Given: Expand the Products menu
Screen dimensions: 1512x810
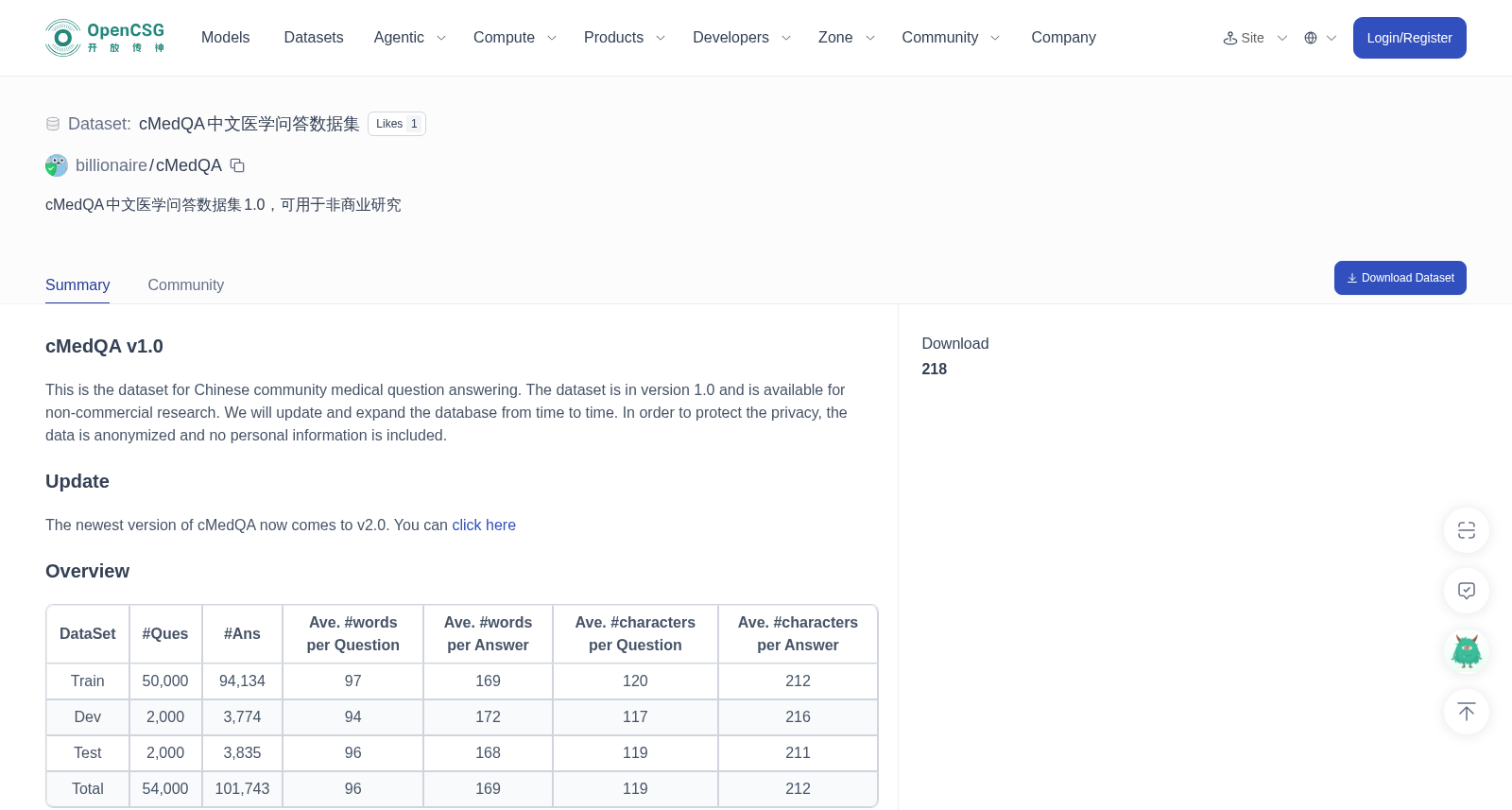Looking at the screenshot, I should [x=625, y=38].
